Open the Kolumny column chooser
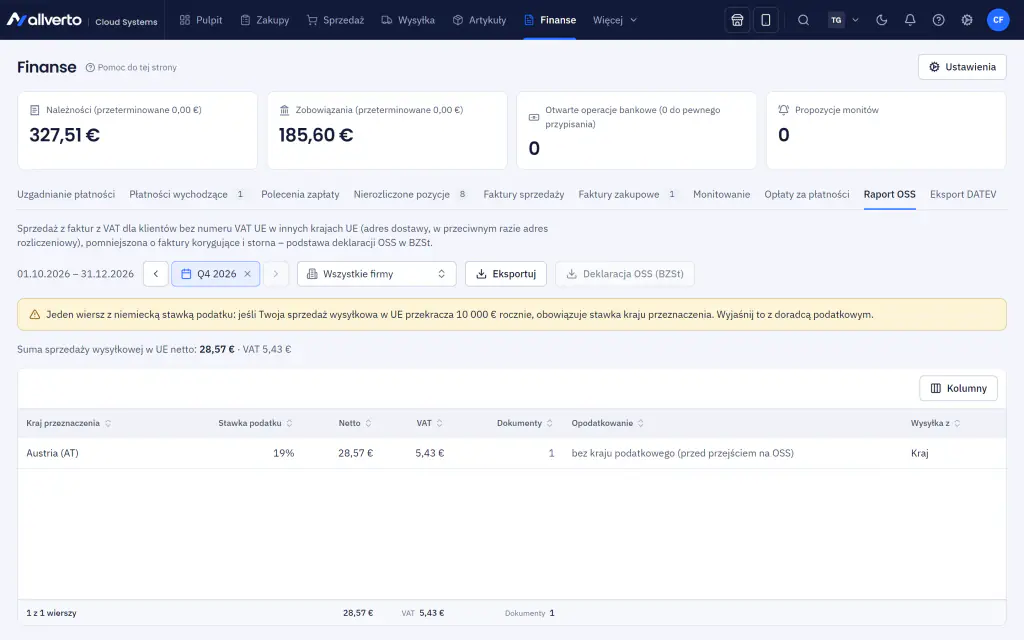 pos(958,389)
